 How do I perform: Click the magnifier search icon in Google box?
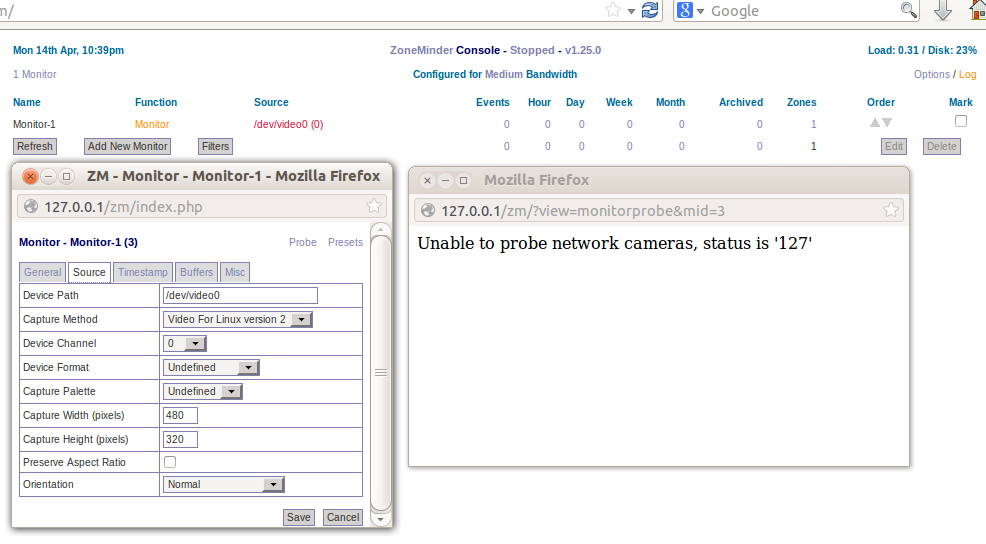coord(908,10)
